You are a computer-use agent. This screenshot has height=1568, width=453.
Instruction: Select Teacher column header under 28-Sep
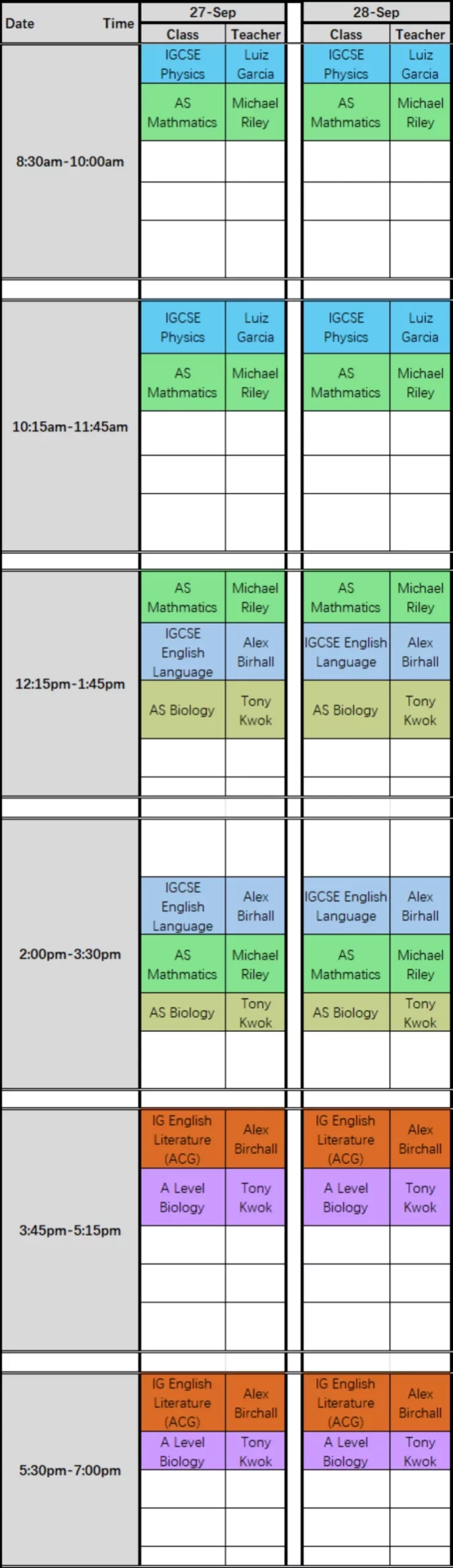420,34
